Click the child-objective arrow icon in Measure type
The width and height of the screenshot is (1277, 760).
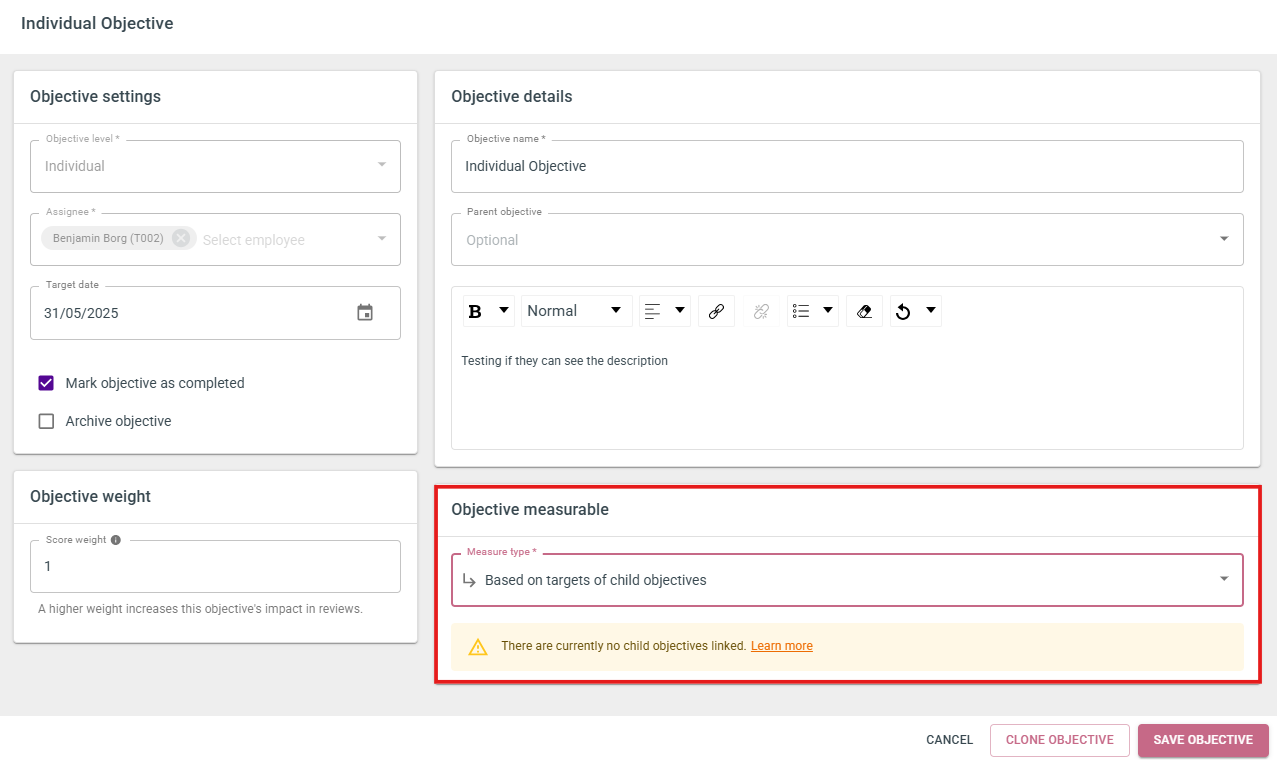(x=469, y=580)
